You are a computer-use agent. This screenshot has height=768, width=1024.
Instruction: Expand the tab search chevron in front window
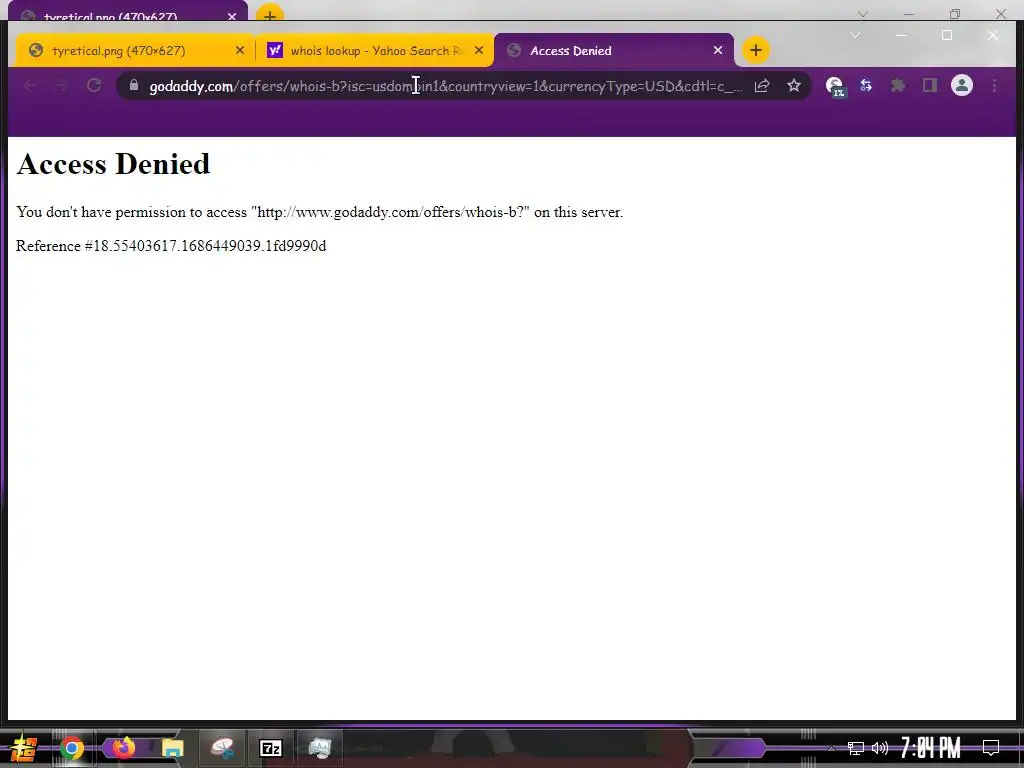[x=855, y=35]
